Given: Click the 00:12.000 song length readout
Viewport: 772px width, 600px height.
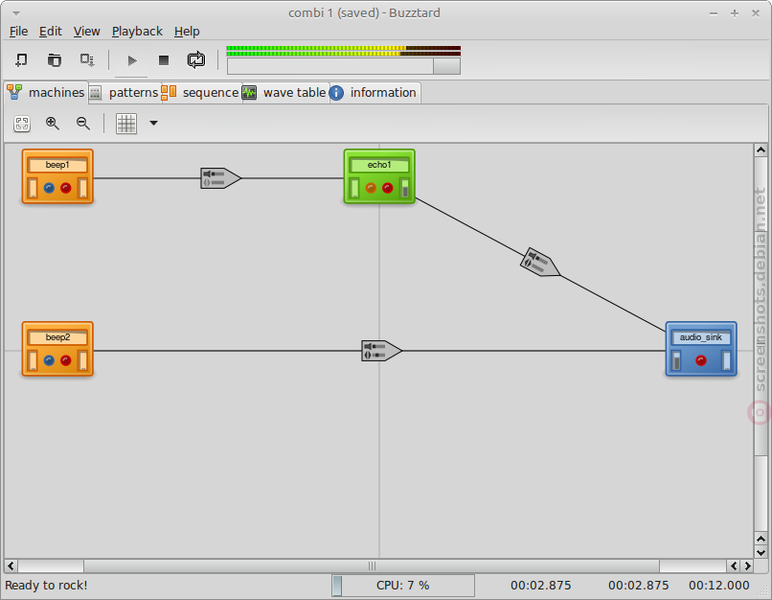Looking at the screenshot, I should coord(719,585).
